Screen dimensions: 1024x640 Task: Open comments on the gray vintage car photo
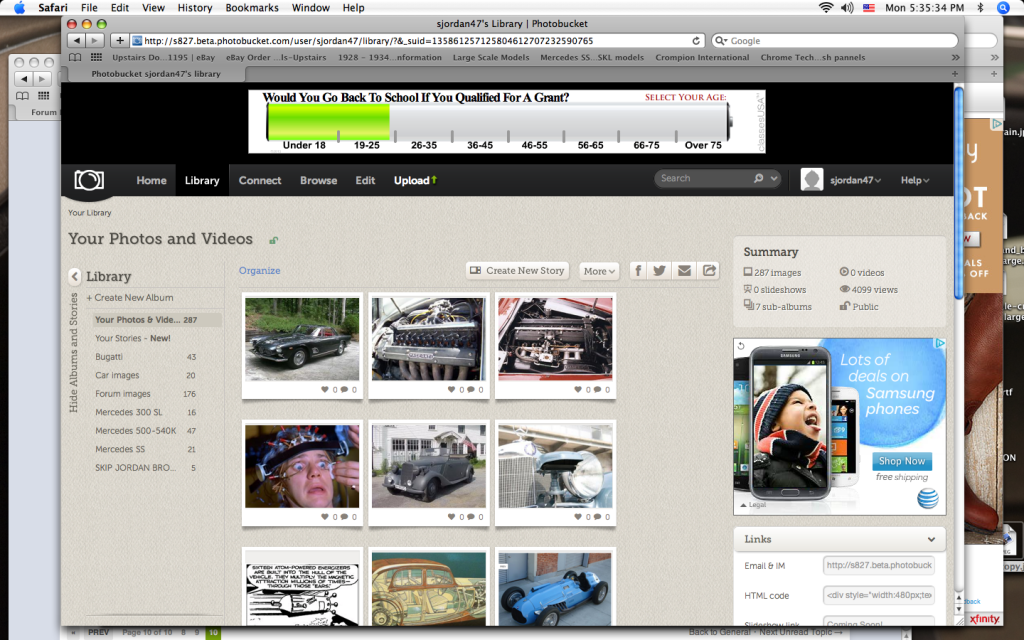coord(471,517)
